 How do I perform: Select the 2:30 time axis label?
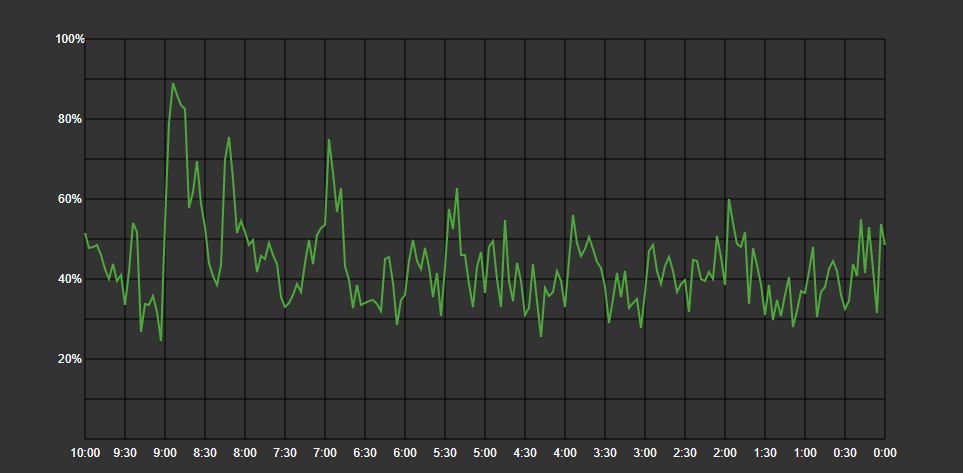(685, 453)
